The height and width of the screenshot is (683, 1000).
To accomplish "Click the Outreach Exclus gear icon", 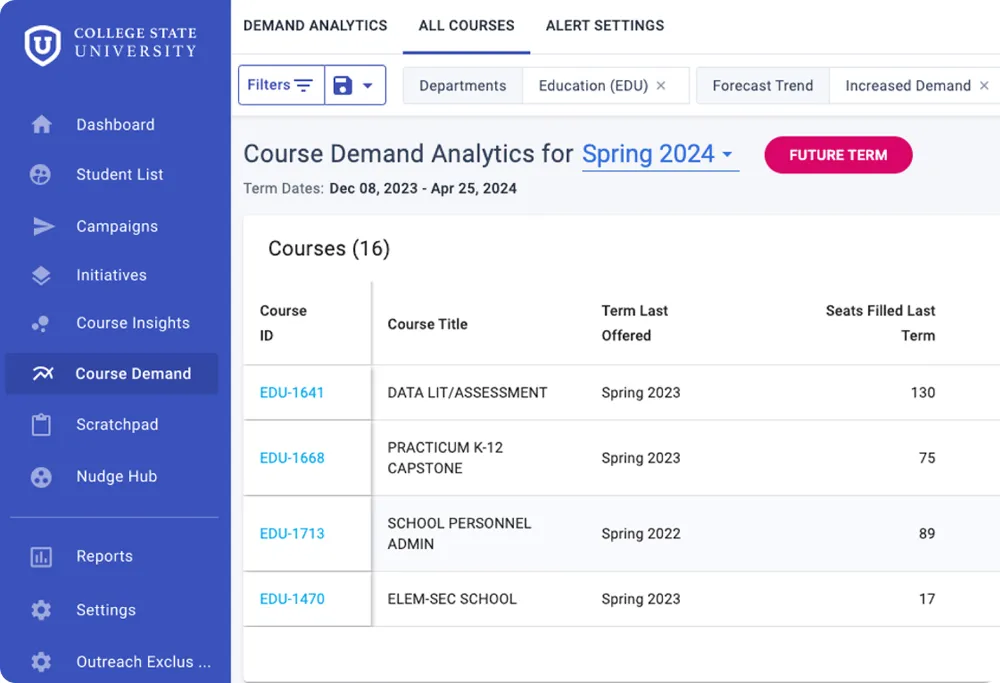I will click(41, 661).
